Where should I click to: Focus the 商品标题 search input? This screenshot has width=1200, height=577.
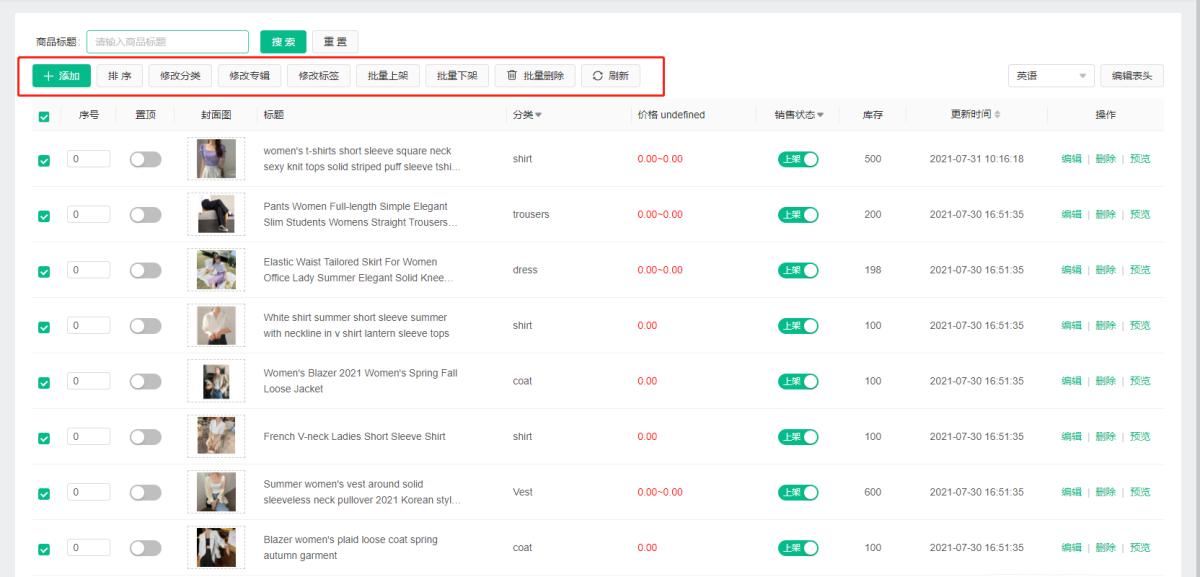point(167,42)
